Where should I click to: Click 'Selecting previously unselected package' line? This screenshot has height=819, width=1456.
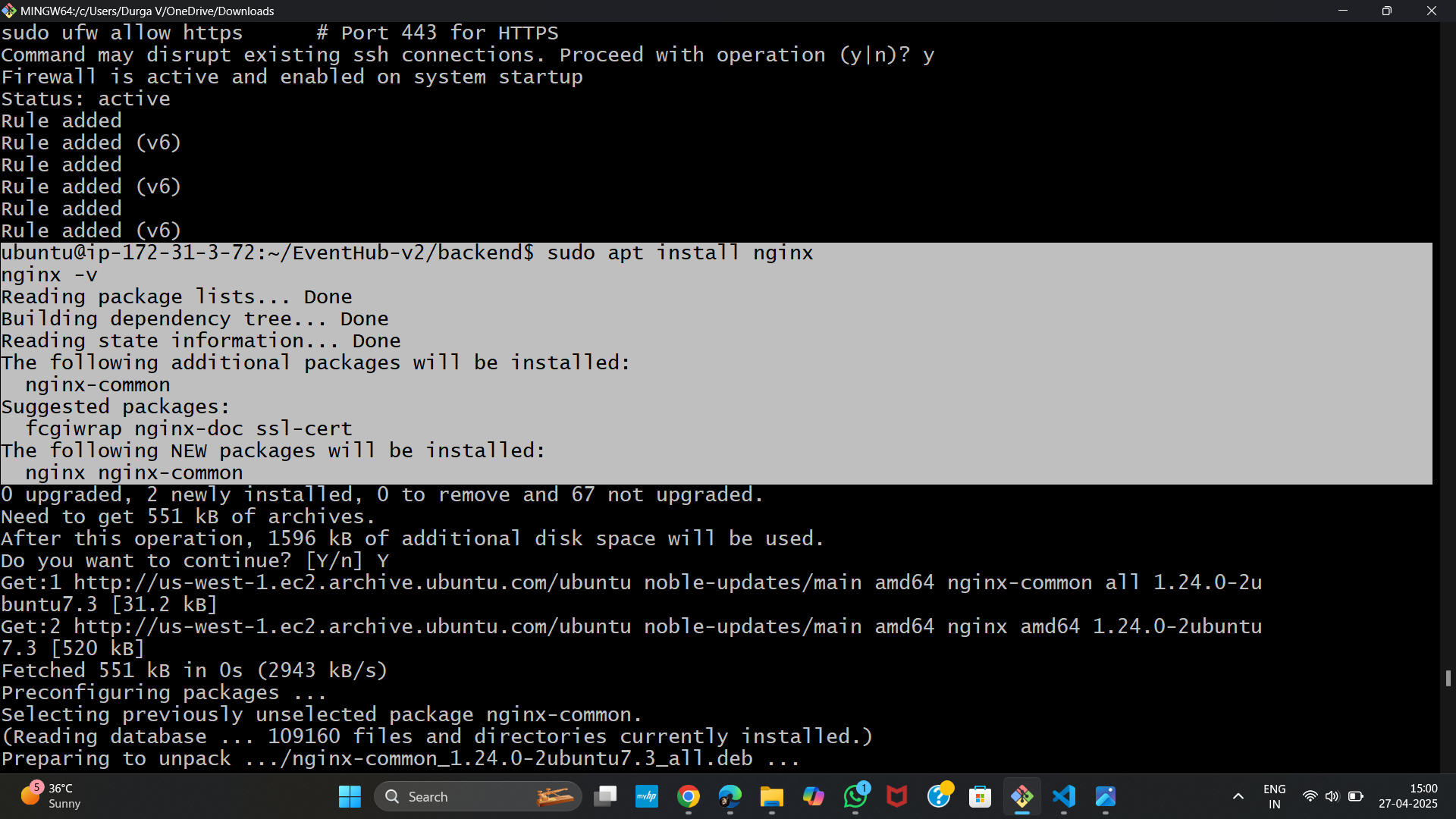[322, 715]
